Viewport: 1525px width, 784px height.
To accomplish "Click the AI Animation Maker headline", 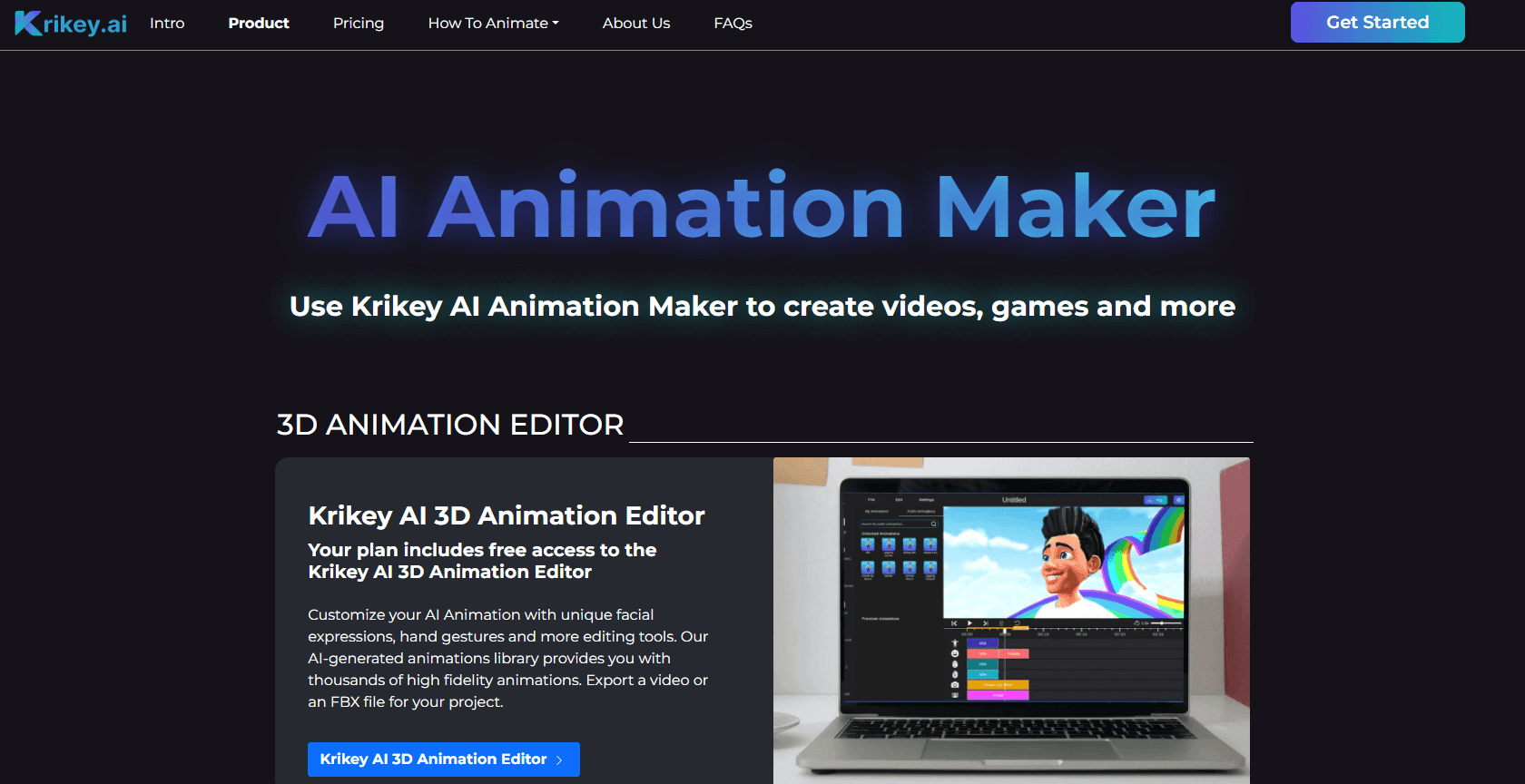I will point(762,207).
